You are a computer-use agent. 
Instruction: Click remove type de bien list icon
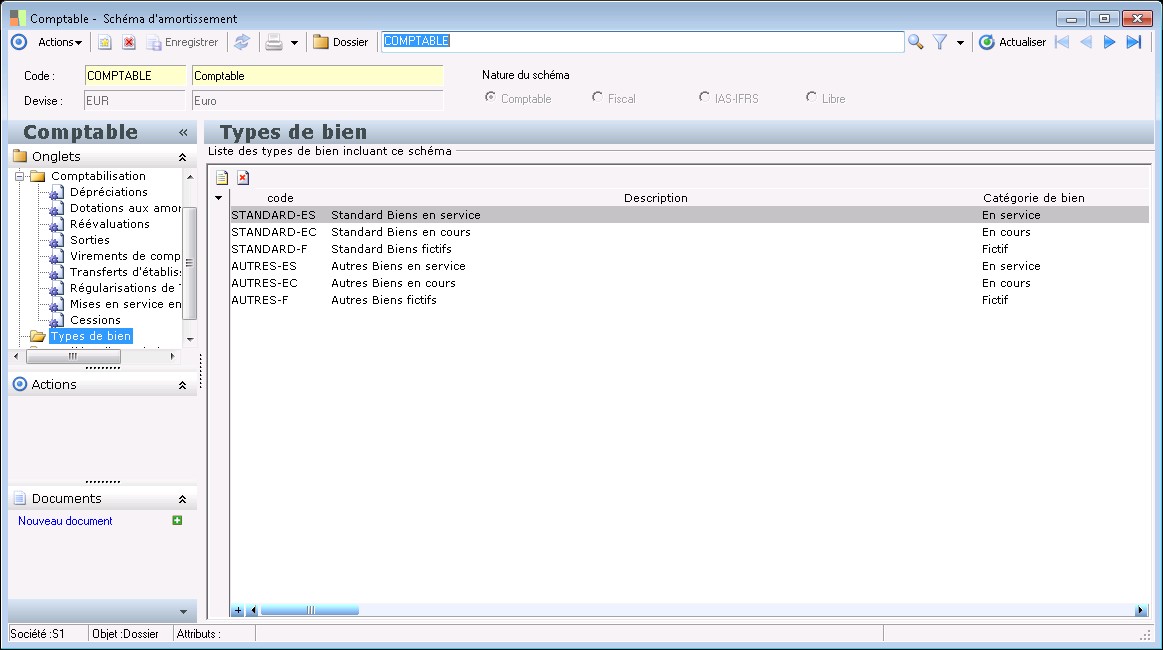(x=243, y=177)
